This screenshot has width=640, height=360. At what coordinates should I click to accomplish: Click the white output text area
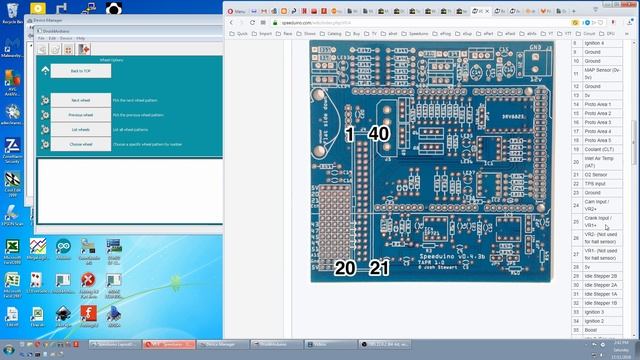[130, 191]
